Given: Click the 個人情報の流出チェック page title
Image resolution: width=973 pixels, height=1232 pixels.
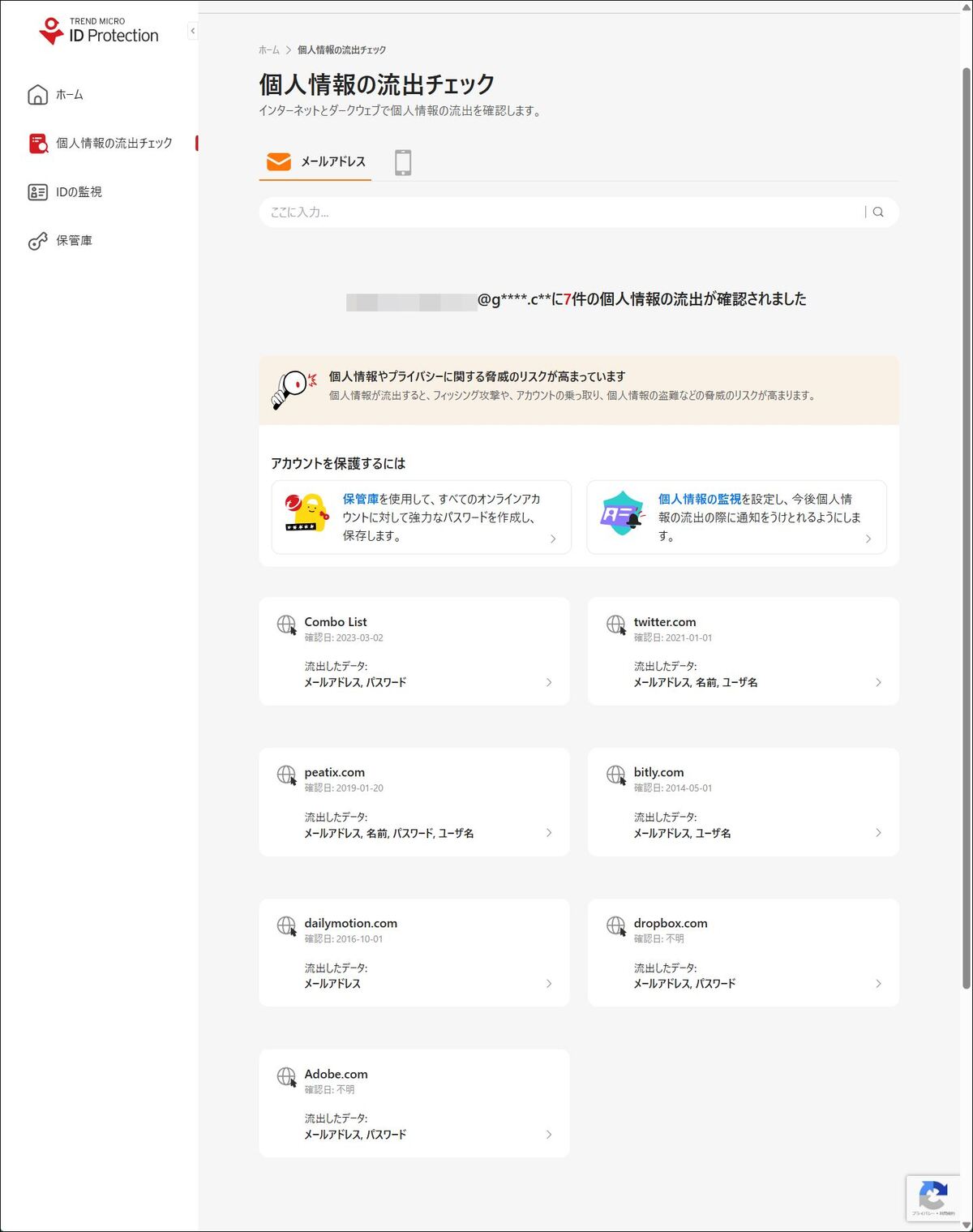Looking at the screenshot, I should [x=377, y=84].
